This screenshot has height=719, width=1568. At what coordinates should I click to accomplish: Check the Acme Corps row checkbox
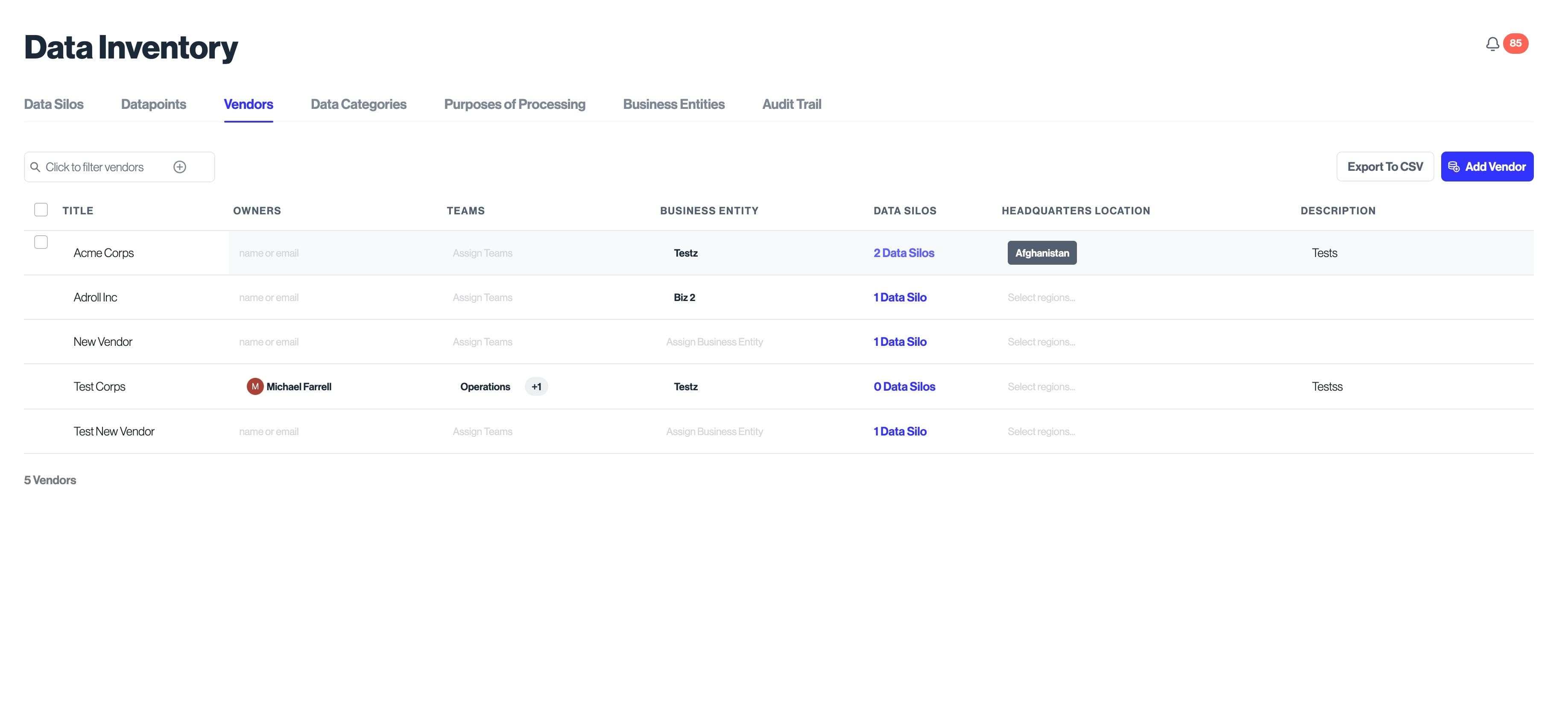pos(41,243)
